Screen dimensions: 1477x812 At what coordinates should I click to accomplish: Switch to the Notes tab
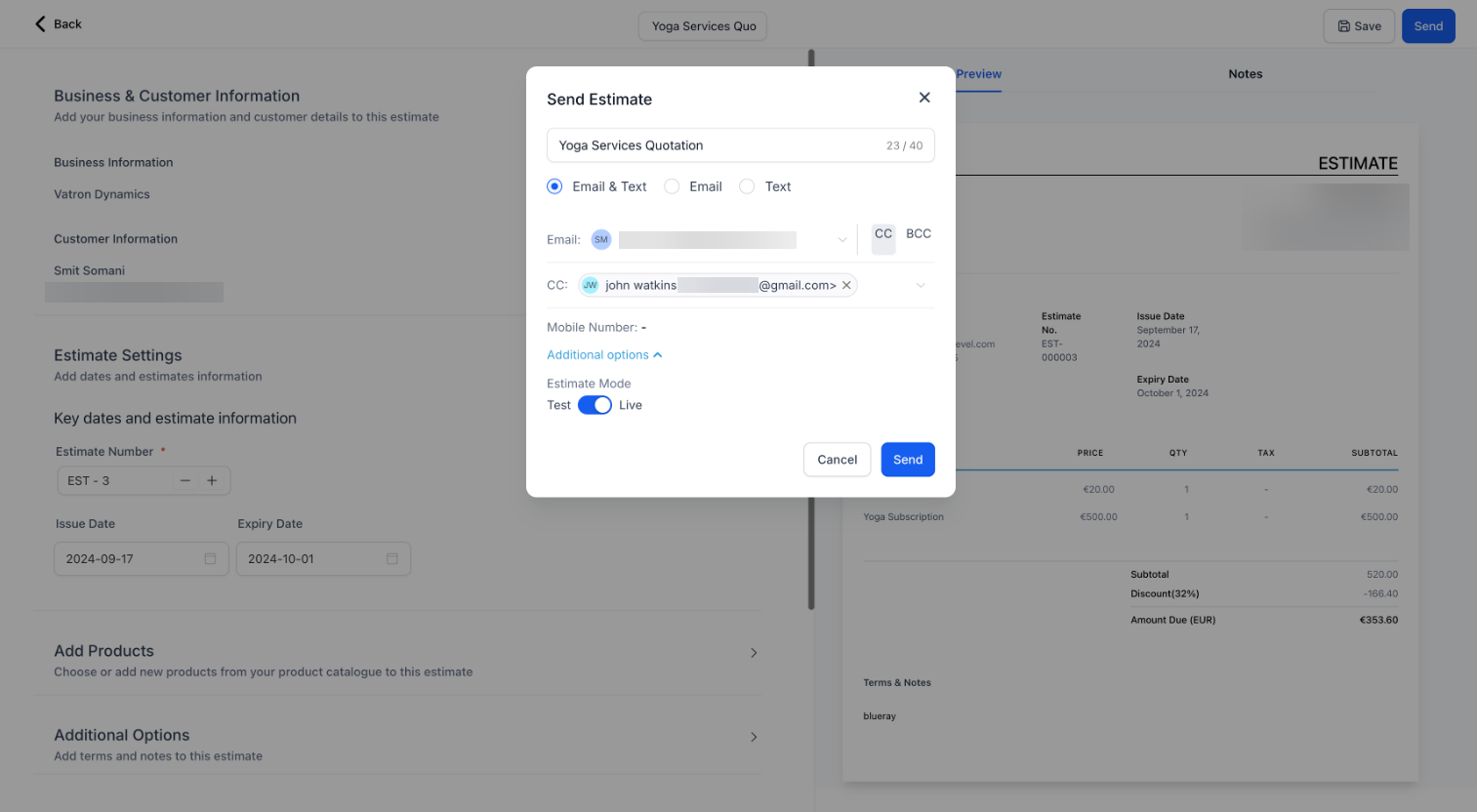(x=1245, y=74)
